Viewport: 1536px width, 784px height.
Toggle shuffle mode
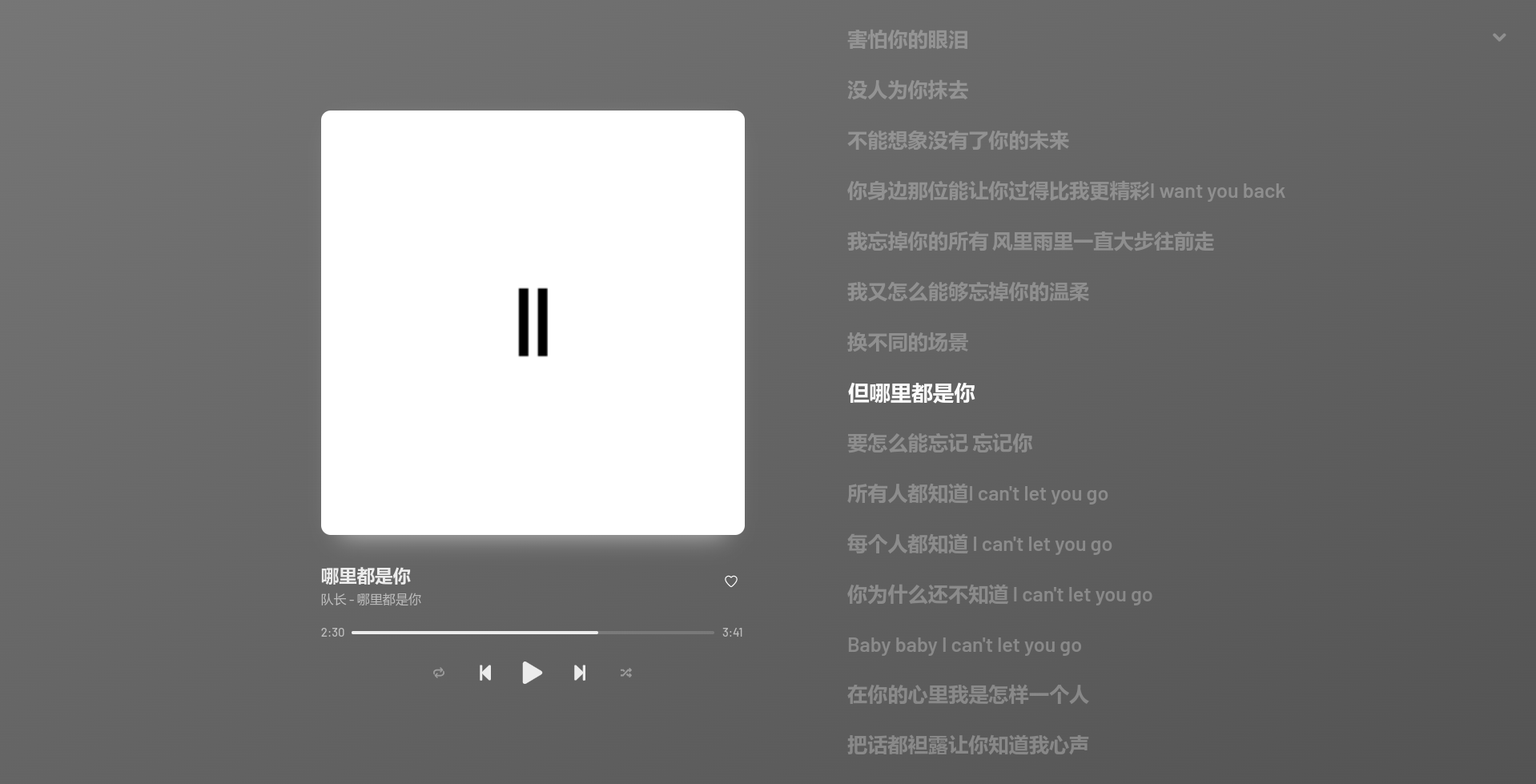coord(625,673)
